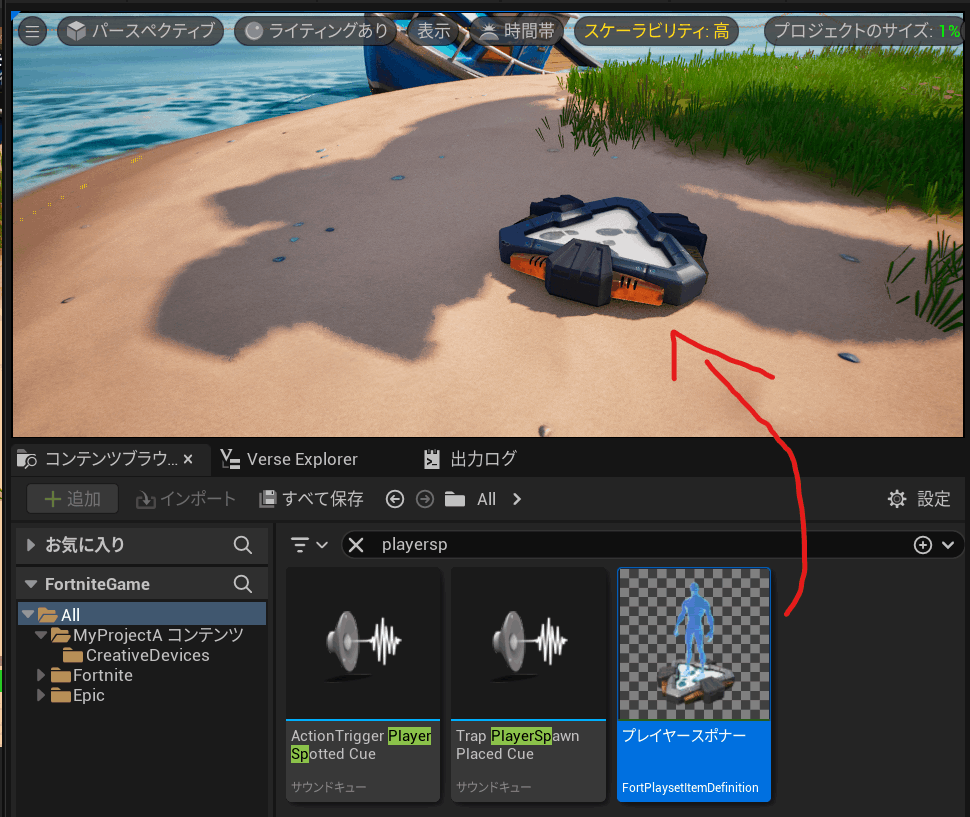
Task: Select the MyProjectA コンテンツ folder
Action: click(x=147, y=635)
